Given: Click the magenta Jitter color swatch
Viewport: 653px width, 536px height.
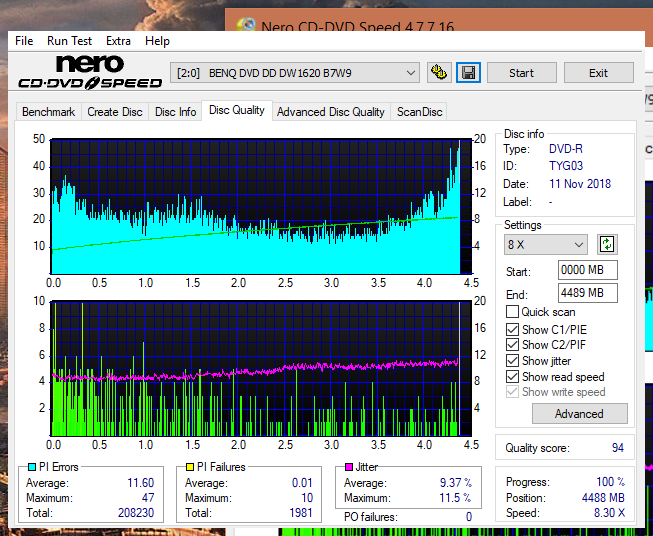Looking at the screenshot, I should click(x=349, y=467).
